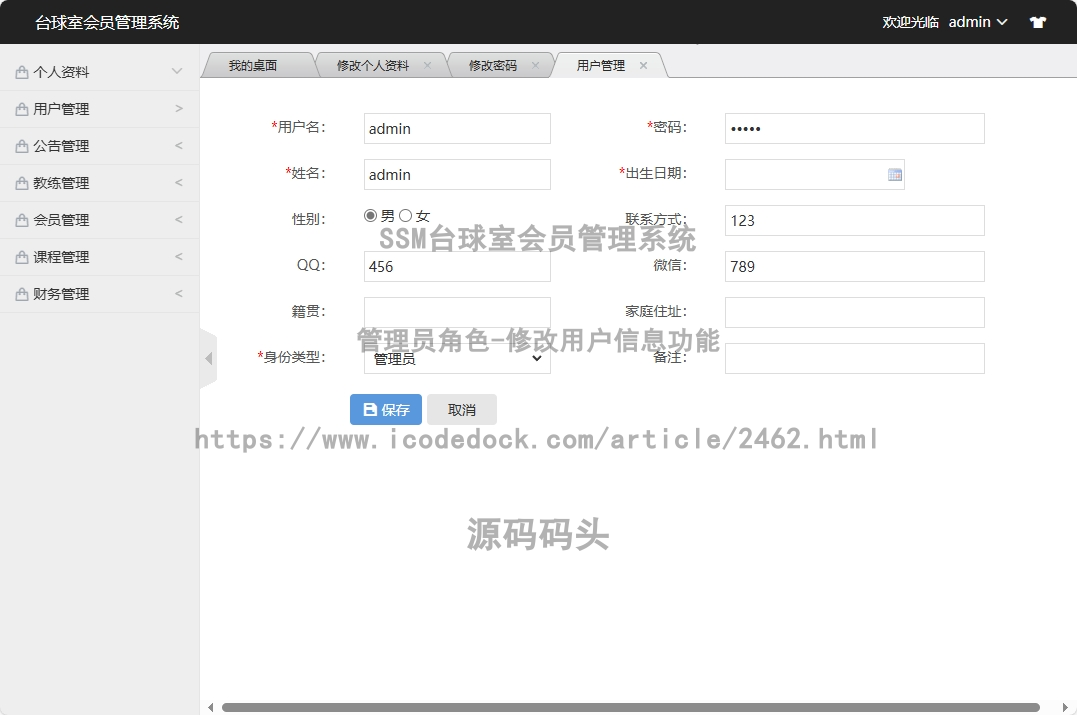
Task: Focus the QQ field containing 456
Action: point(457,266)
